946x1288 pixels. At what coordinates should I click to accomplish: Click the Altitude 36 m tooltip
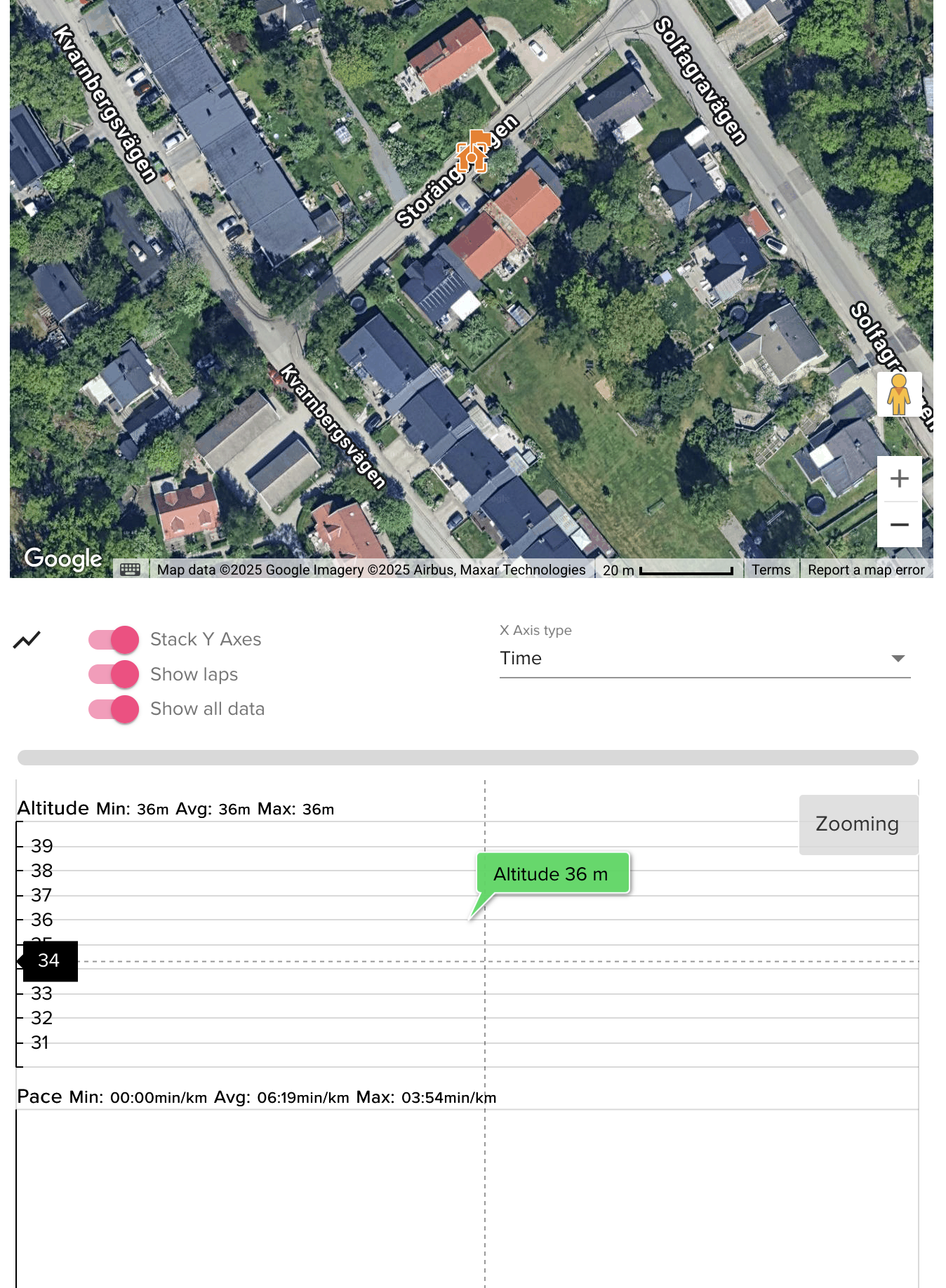click(x=552, y=873)
